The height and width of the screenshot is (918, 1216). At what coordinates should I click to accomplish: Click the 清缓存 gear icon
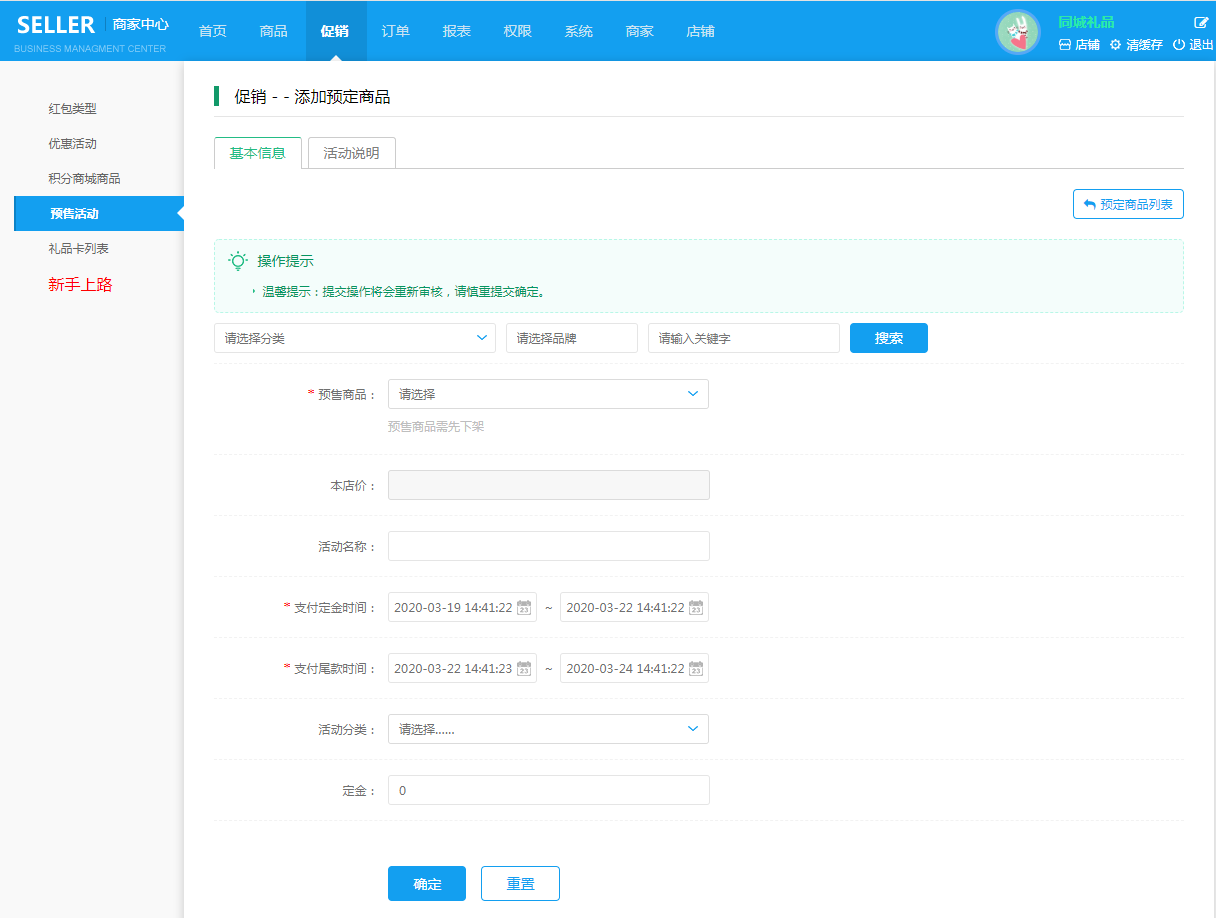pyautogui.click(x=1115, y=45)
